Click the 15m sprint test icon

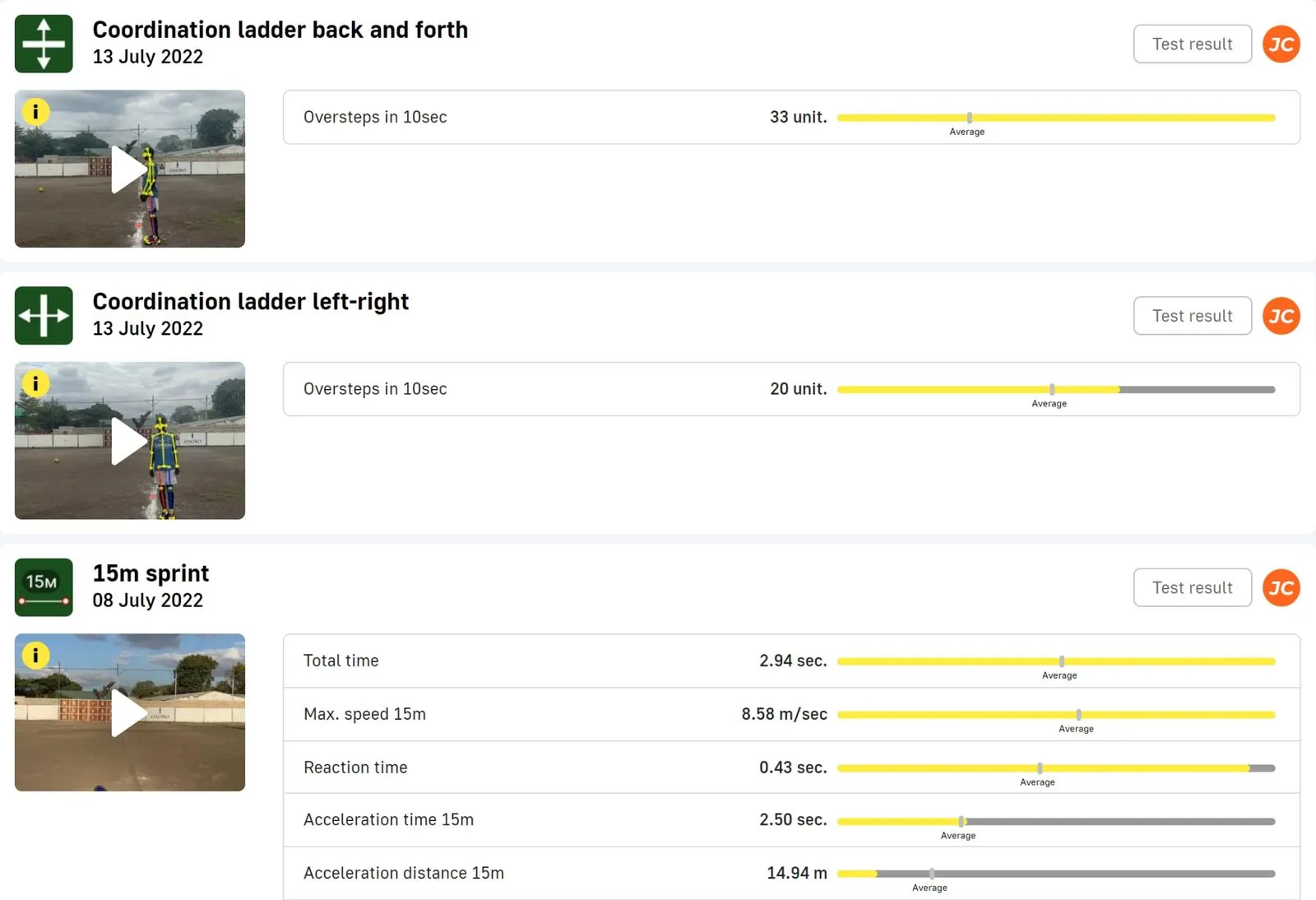point(44,587)
